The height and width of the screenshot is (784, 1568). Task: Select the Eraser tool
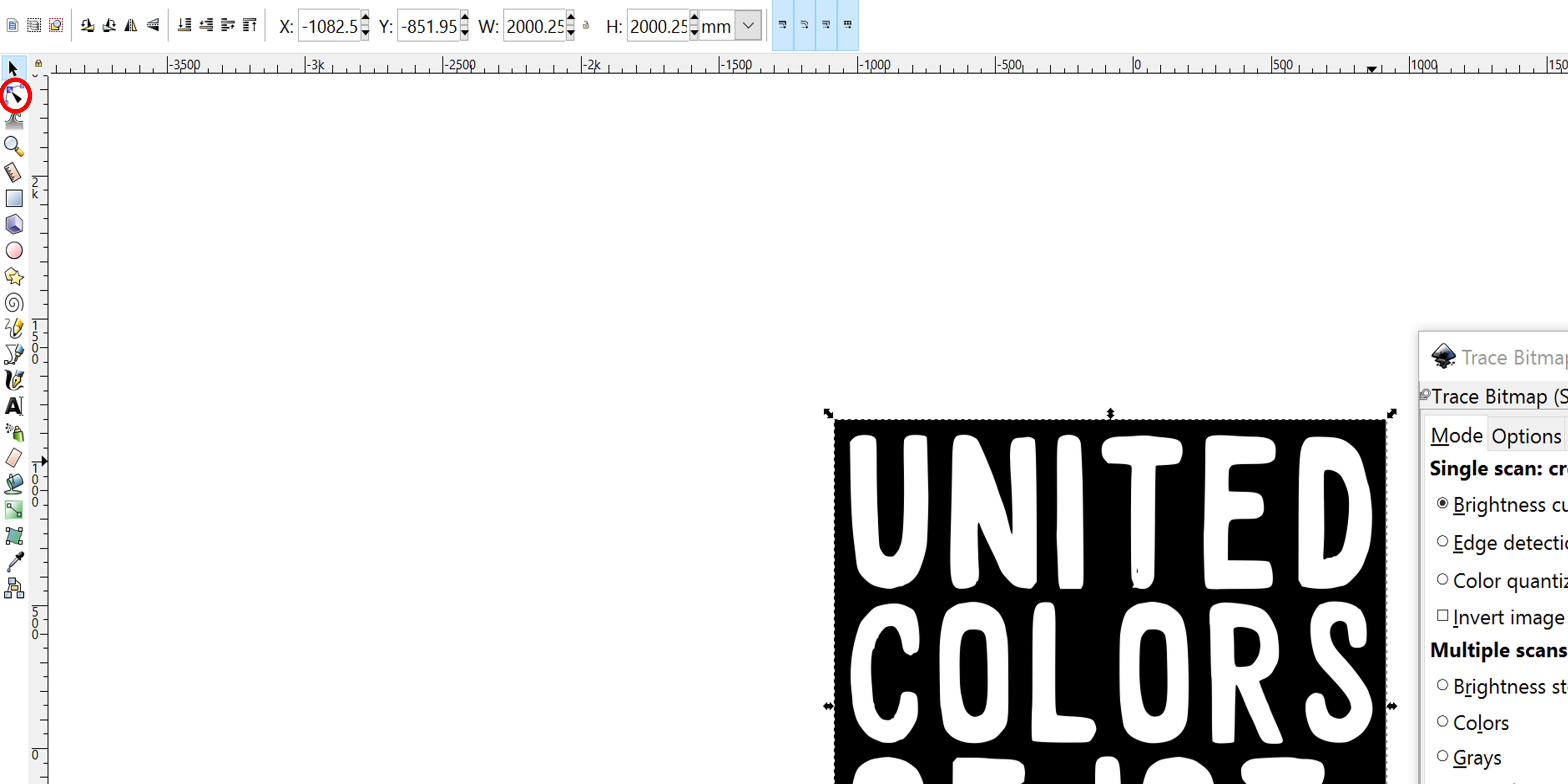pos(14,458)
